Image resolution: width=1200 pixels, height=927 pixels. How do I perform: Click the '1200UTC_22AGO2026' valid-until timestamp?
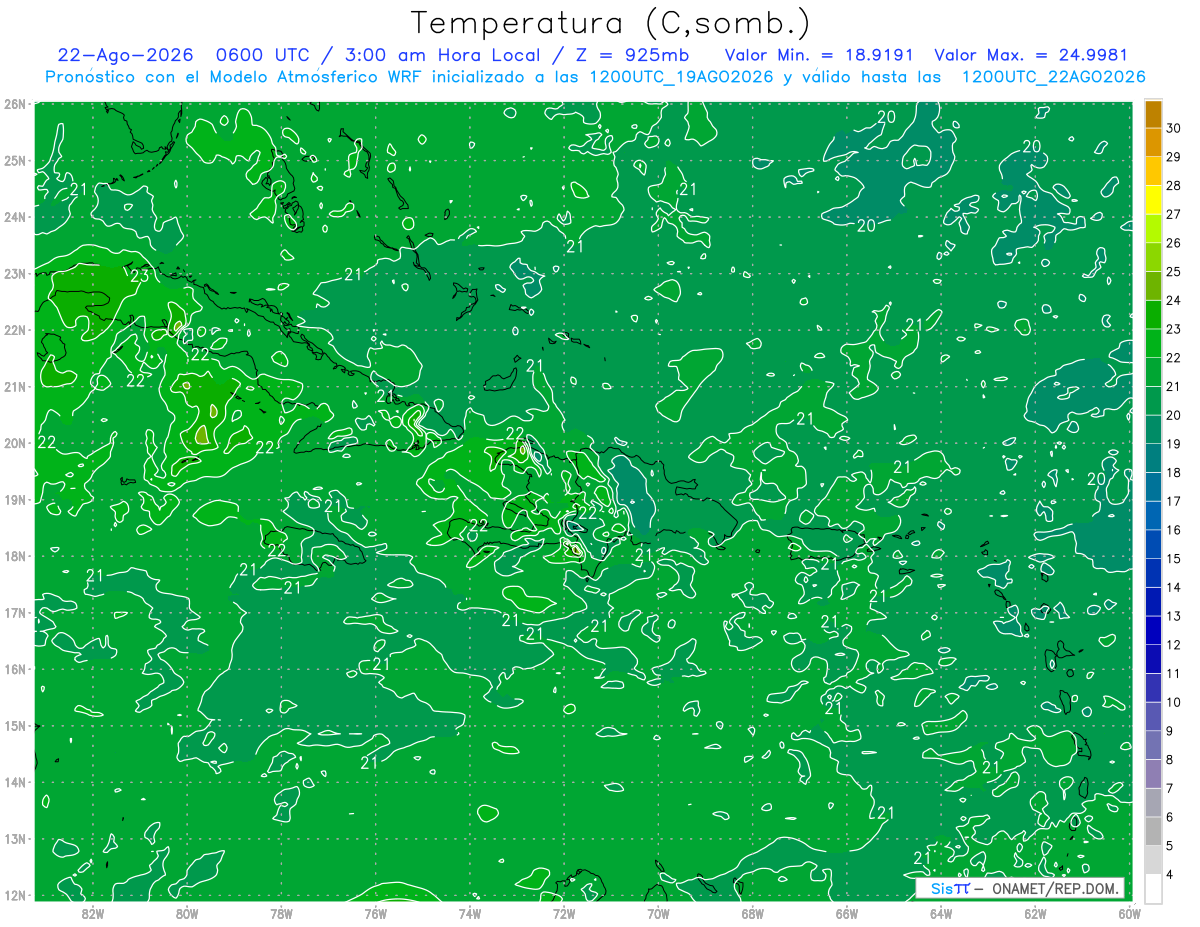pyautogui.click(x=1053, y=77)
